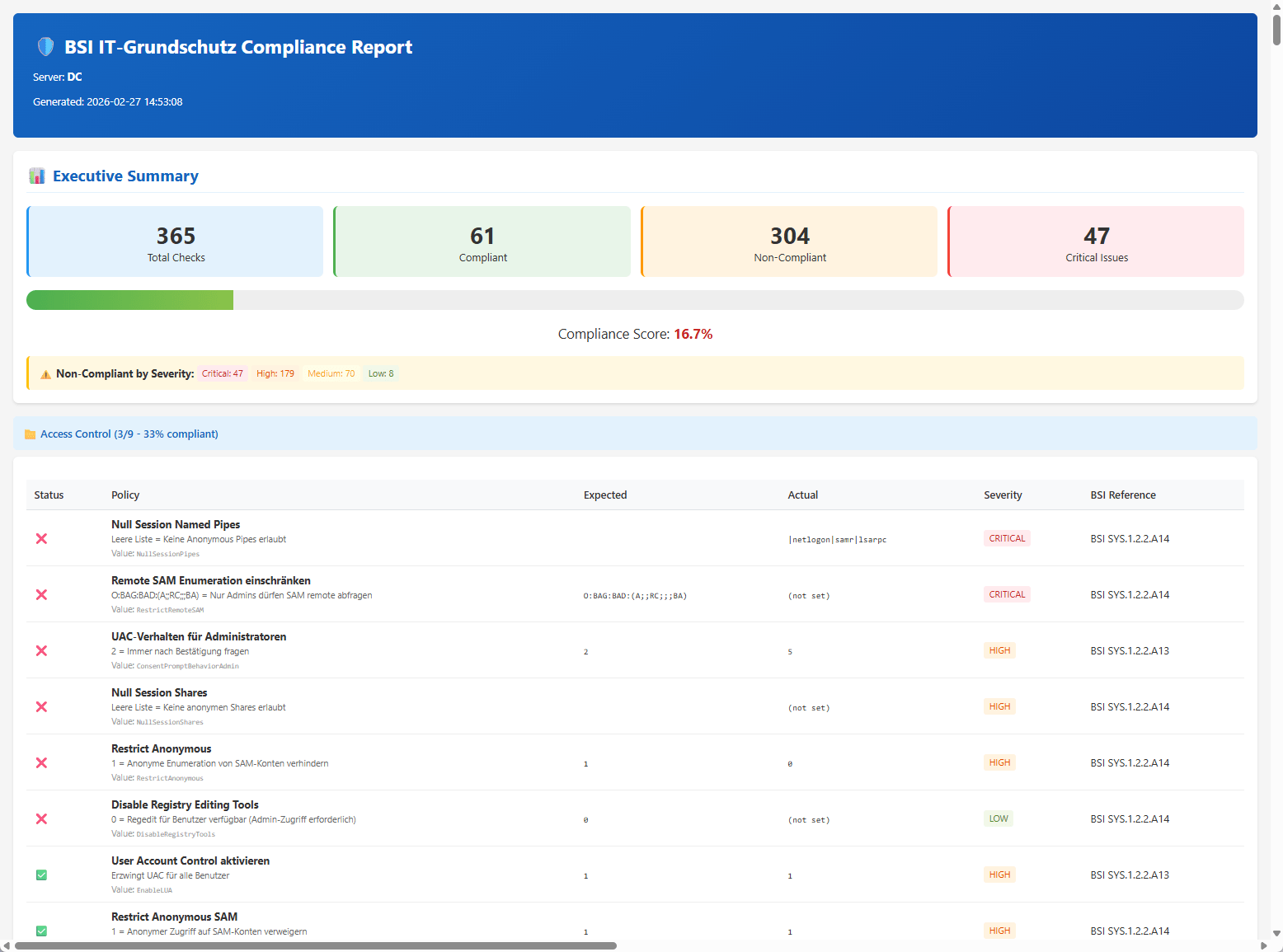Click the failed status icon for Remote SAM Enumeration
Screen dimensions: 1283x952
[41, 594]
